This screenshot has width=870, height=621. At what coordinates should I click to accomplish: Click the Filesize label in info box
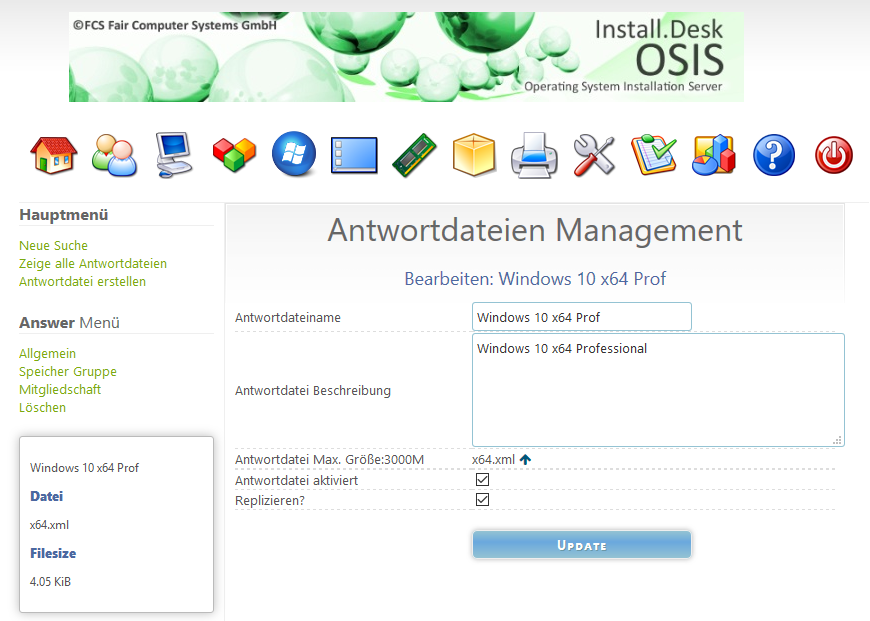click(53, 553)
